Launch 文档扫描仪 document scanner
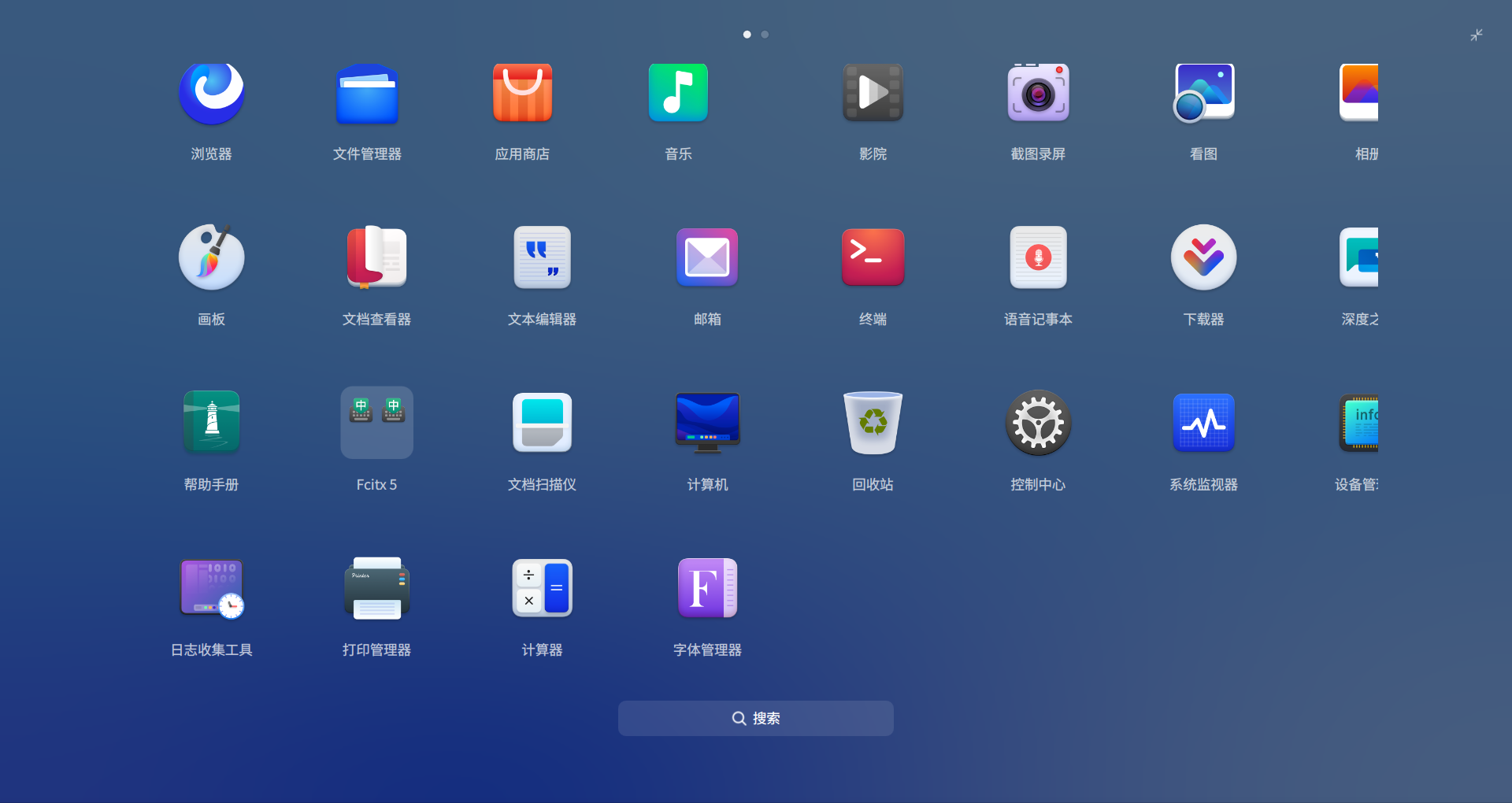Screen dimensions: 1512x803 (542, 423)
